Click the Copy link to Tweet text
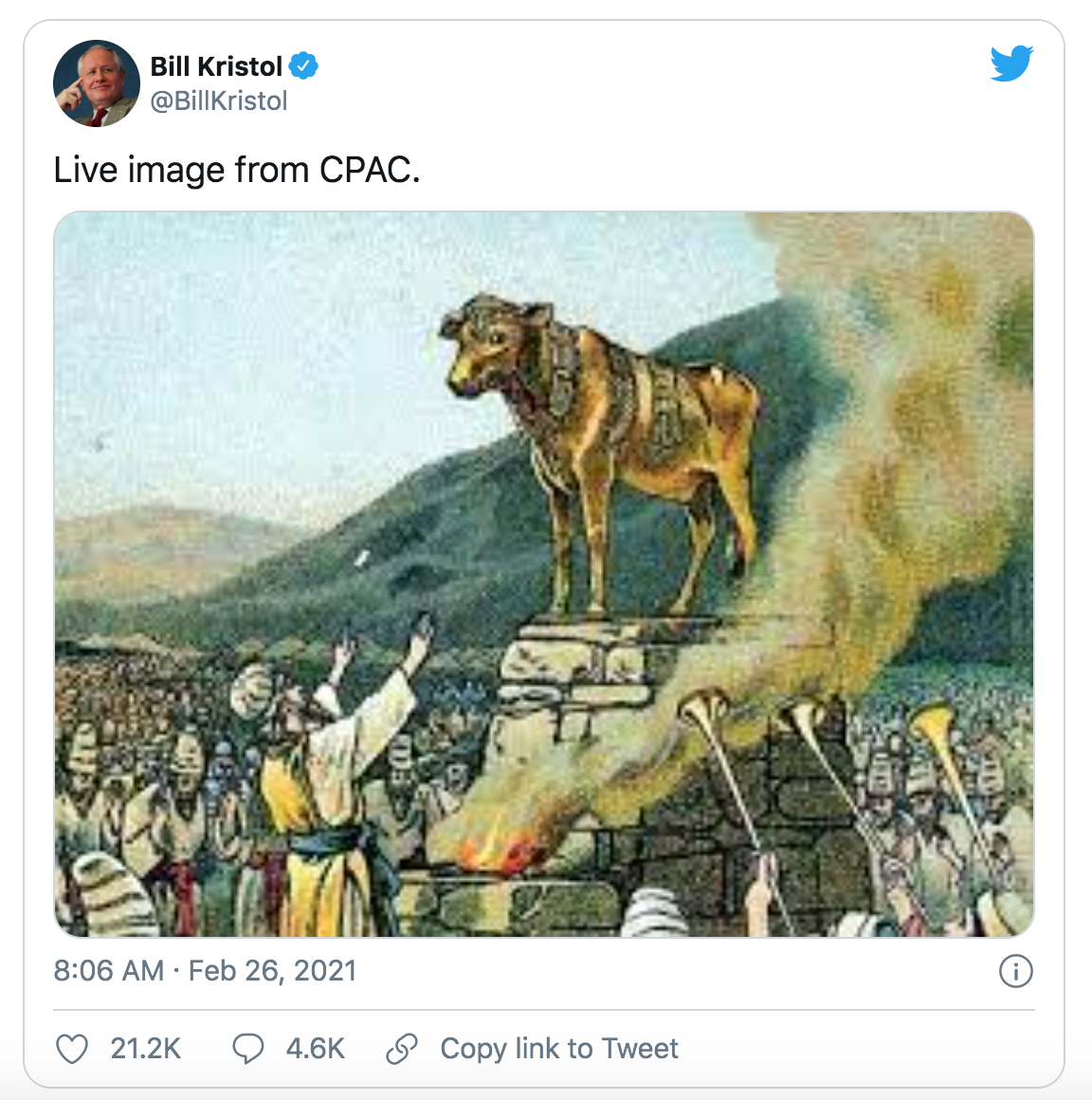Image resolution: width=1092 pixels, height=1100 pixels. point(557,1049)
